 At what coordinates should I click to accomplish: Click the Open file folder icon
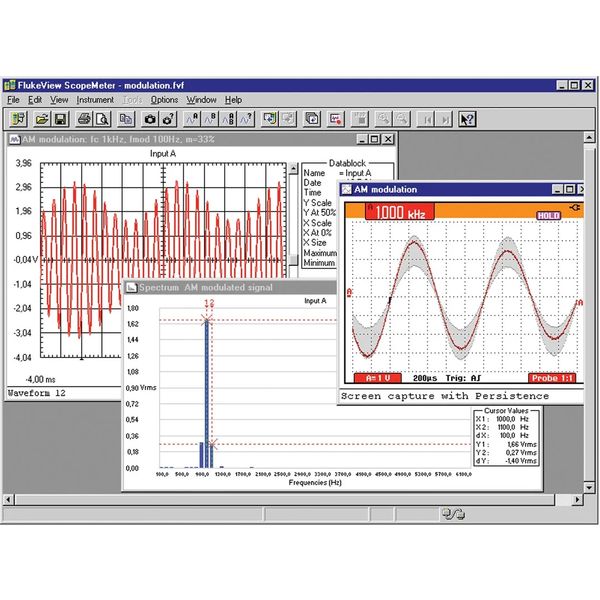[x=39, y=119]
